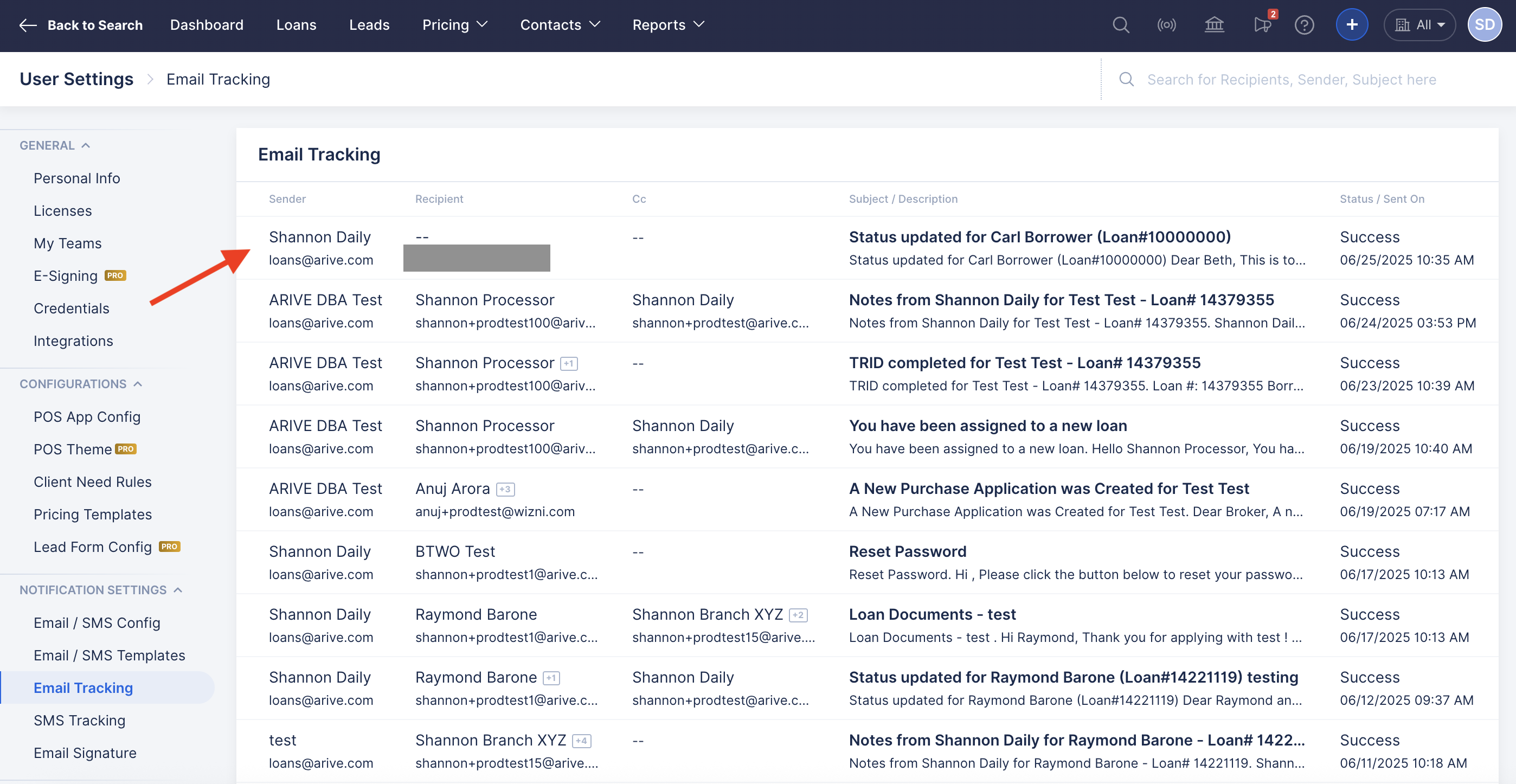This screenshot has width=1516, height=784.
Task: Expand the Reports menu dropdown
Action: [x=668, y=25]
